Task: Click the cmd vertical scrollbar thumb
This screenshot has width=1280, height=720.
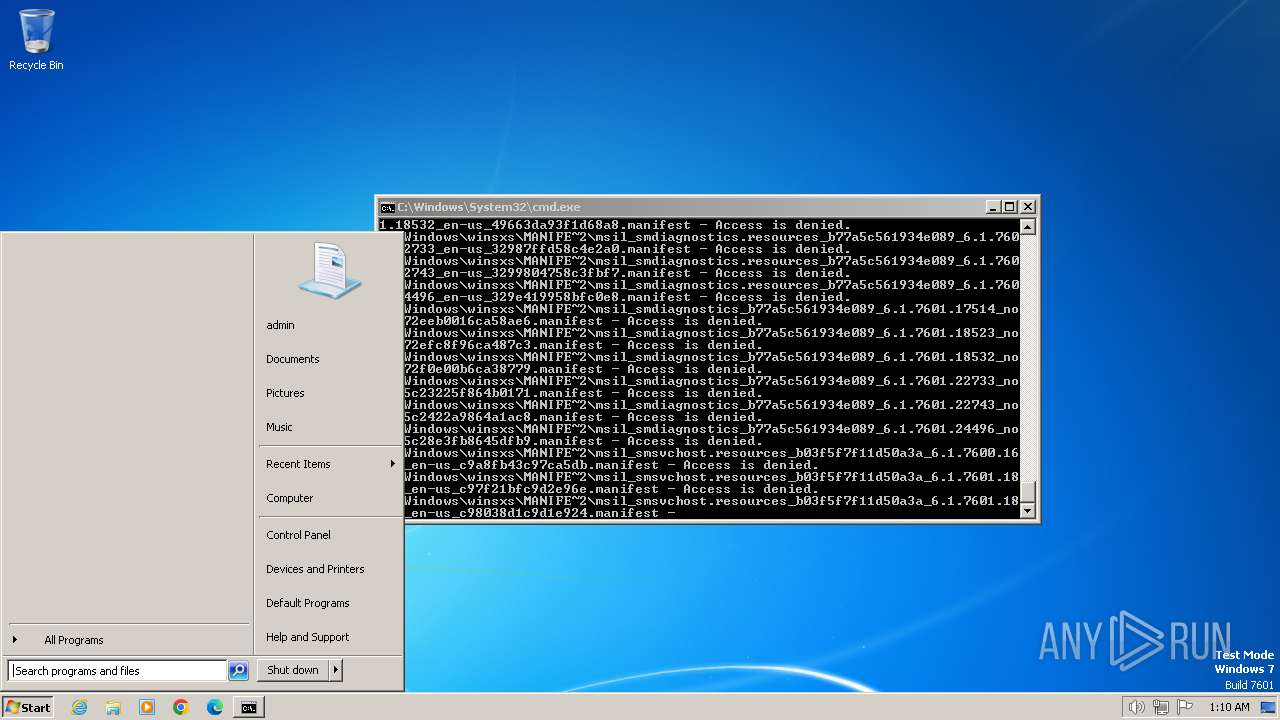Action: click(1027, 492)
